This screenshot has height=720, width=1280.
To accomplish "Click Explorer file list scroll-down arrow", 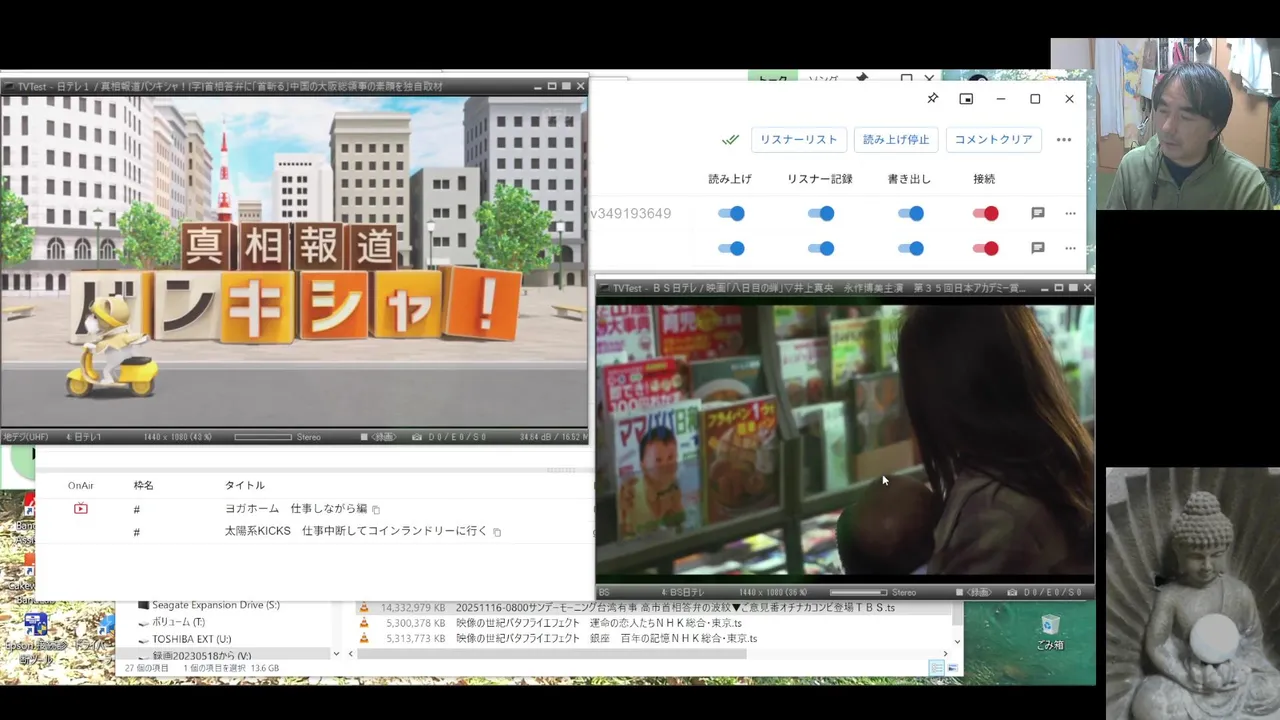I will click(957, 641).
